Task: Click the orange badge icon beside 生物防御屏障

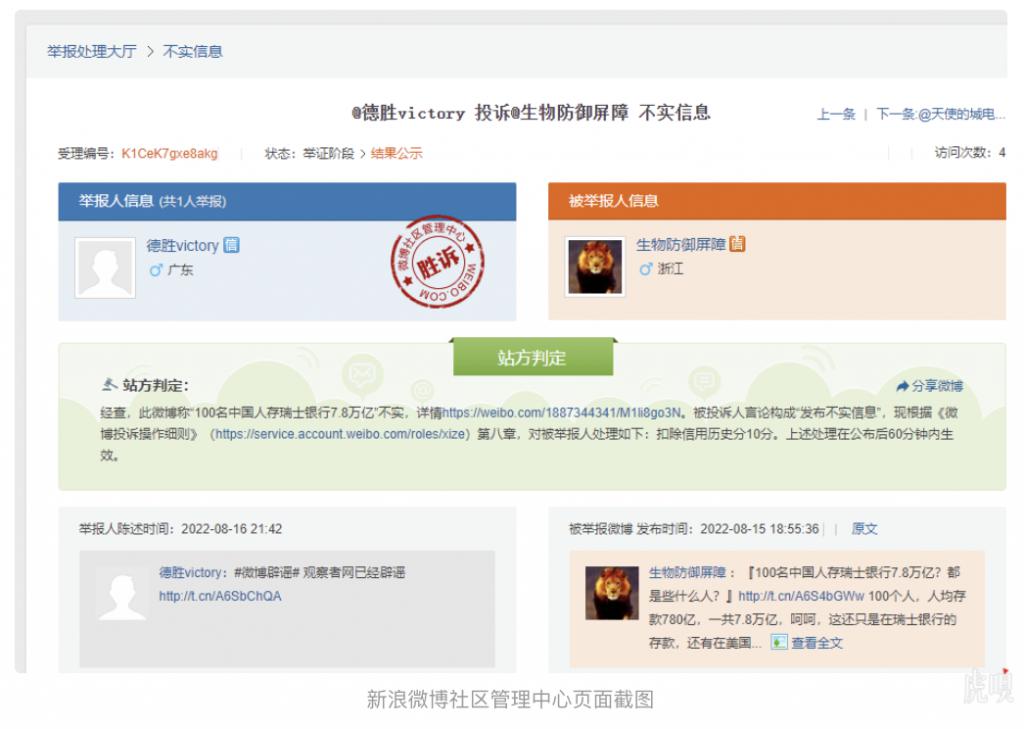Action: click(x=738, y=244)
